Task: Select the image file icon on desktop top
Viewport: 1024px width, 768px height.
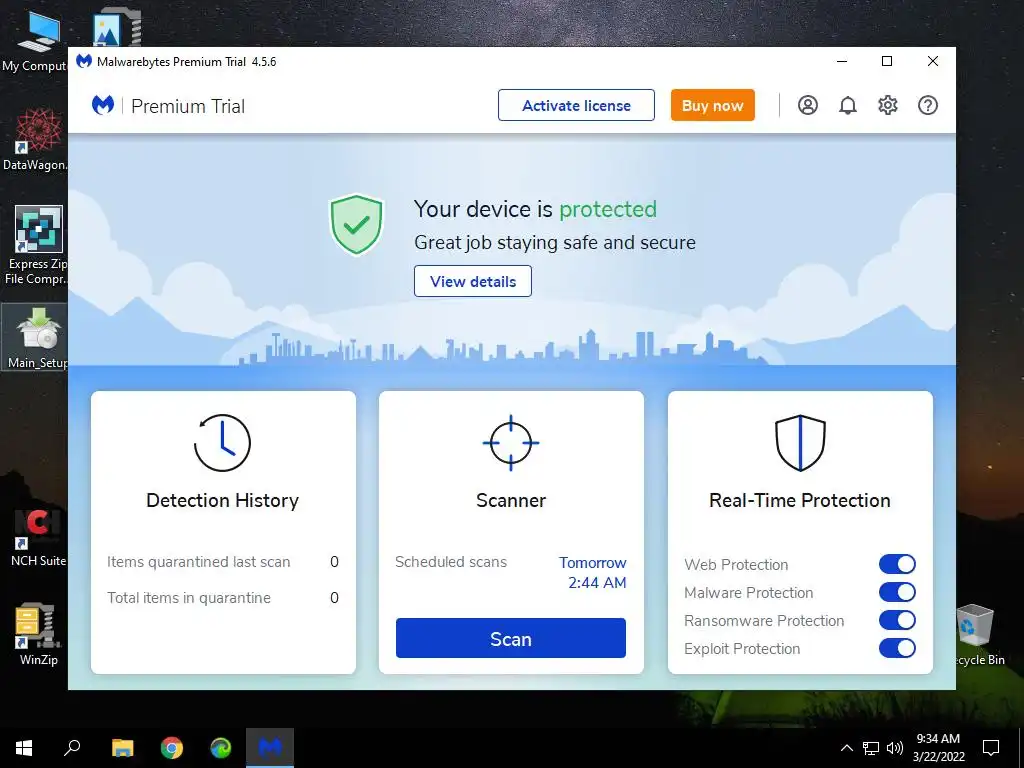Action: (116, 27)
